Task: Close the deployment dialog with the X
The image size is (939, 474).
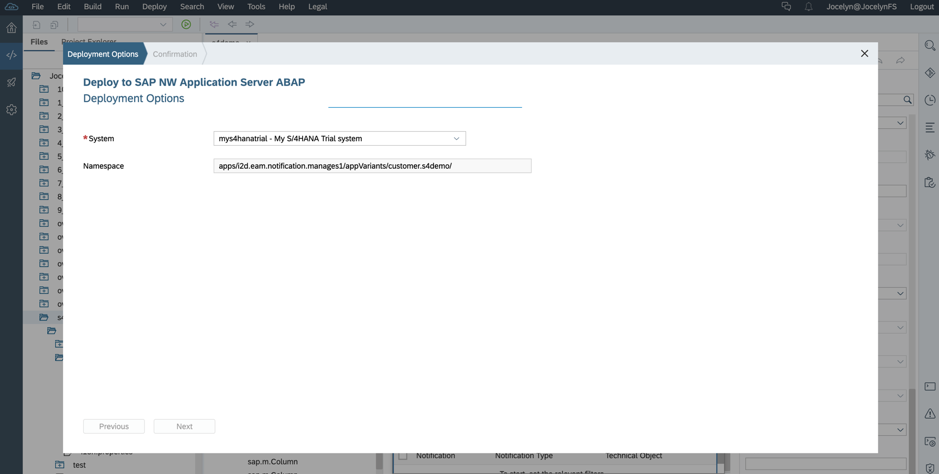Action: (x=864, y=54)
